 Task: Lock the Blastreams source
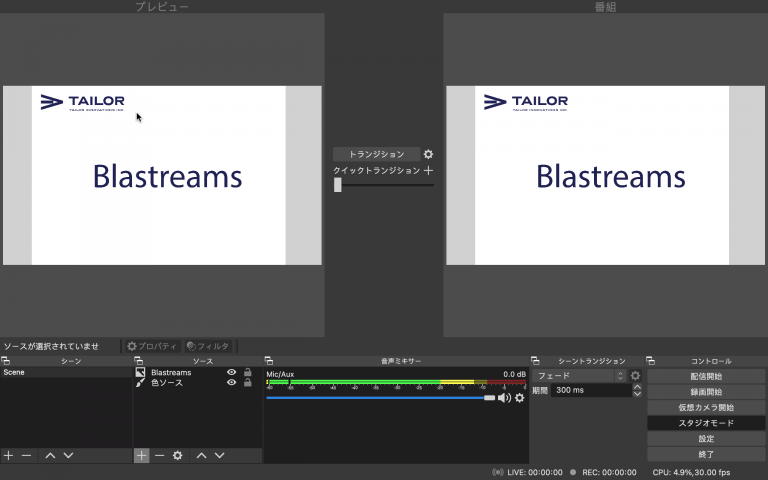tap(248, 372)
